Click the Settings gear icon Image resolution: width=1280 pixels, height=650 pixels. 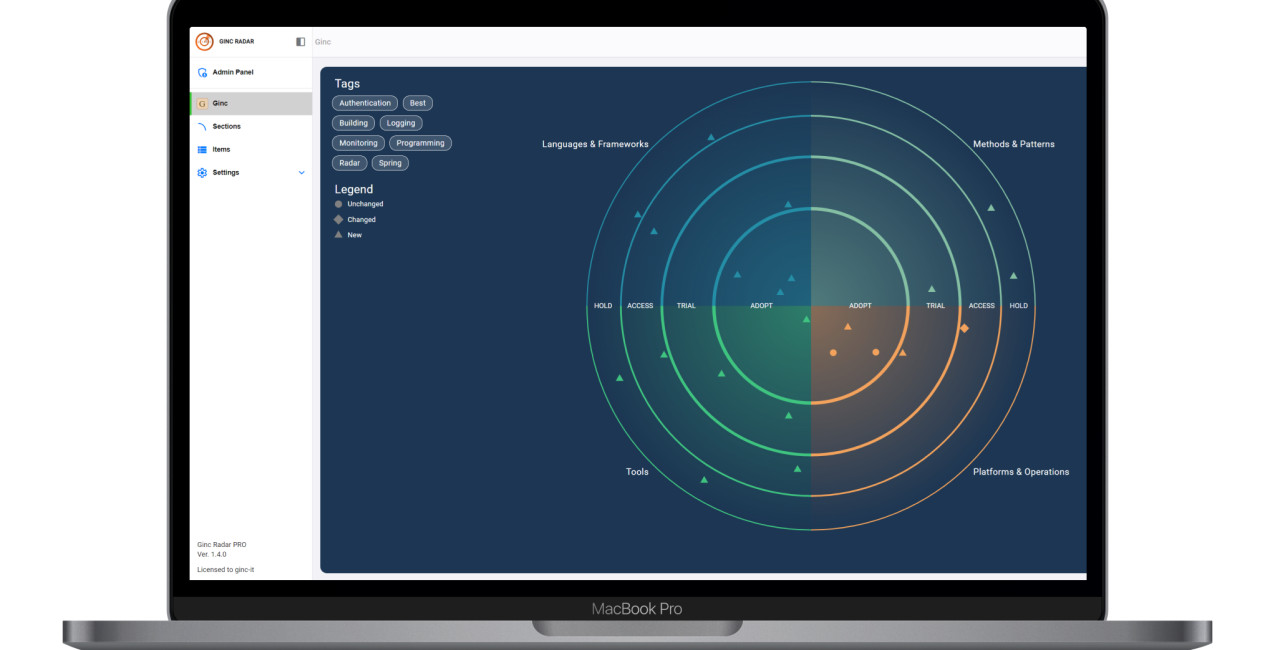point(202,173)
